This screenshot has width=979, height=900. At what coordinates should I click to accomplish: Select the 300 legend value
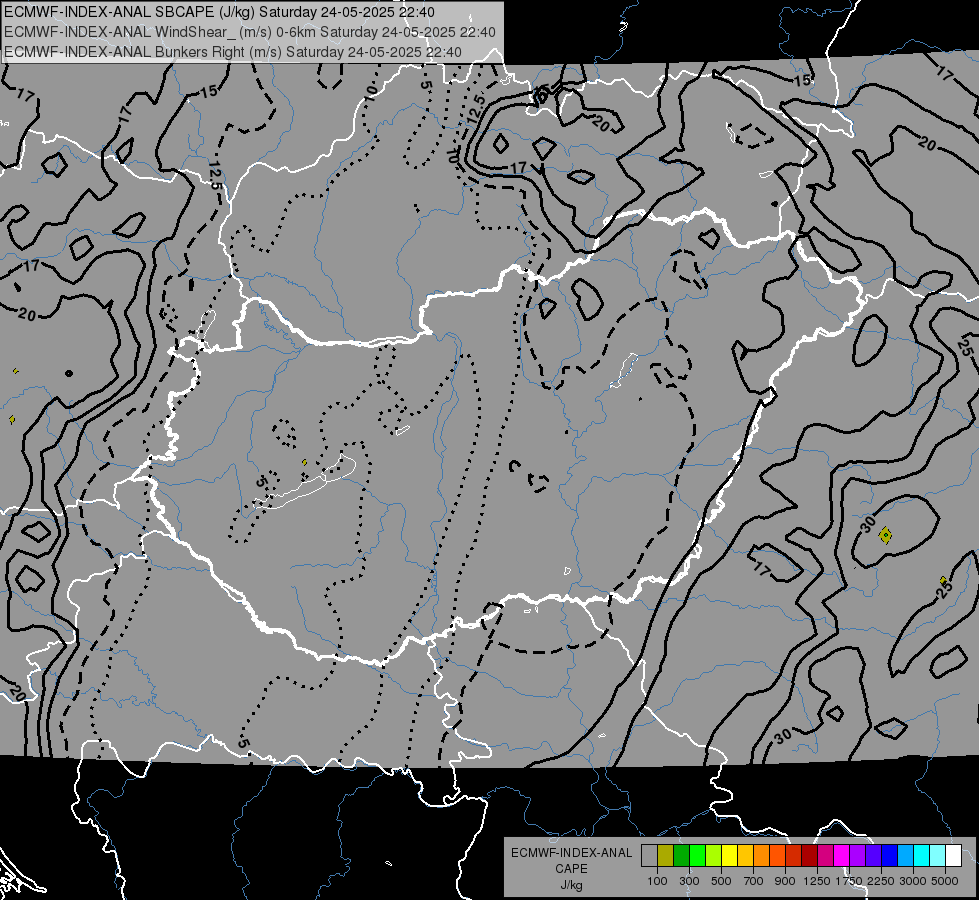[x=689, y=881]
